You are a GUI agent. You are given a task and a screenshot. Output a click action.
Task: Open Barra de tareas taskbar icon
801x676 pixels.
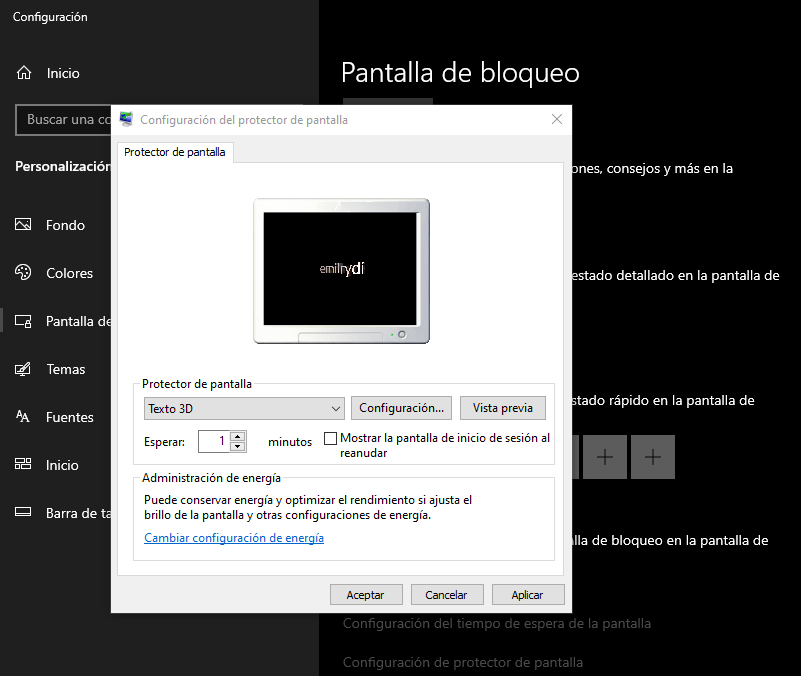(24, 513)
